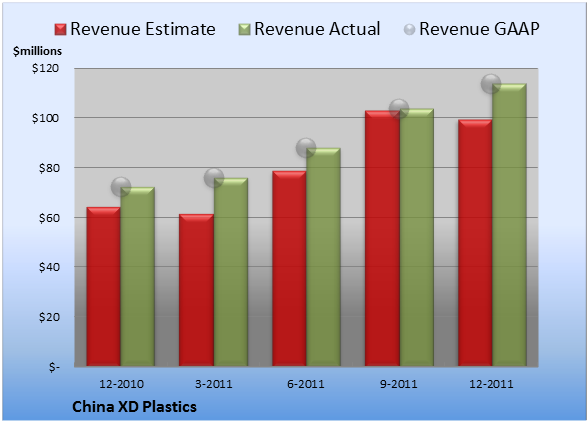The image size is (588, 422).
Task: Select the 'Revenue Estimate' legend label
Action: [x=143, y=29]
